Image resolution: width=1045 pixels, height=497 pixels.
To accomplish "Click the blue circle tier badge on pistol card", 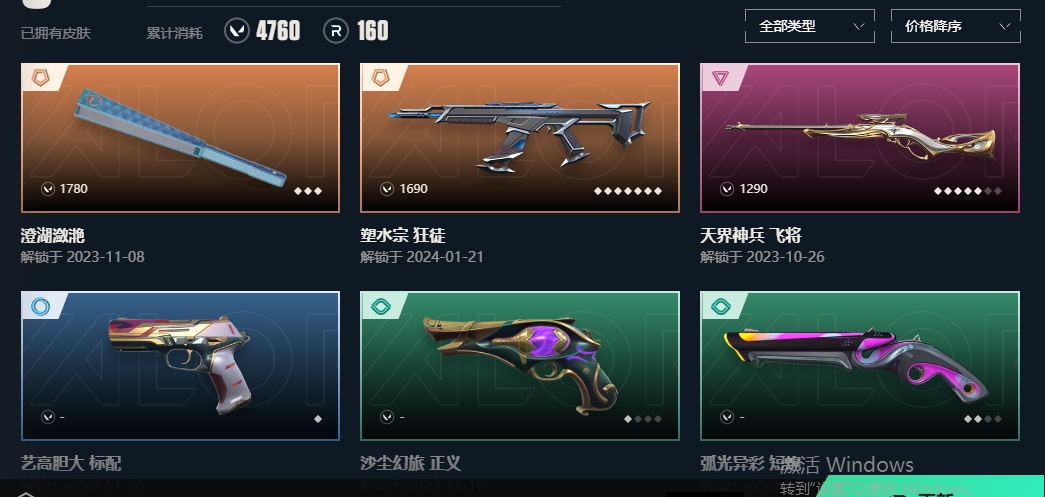I will click(x=40, y=306).
